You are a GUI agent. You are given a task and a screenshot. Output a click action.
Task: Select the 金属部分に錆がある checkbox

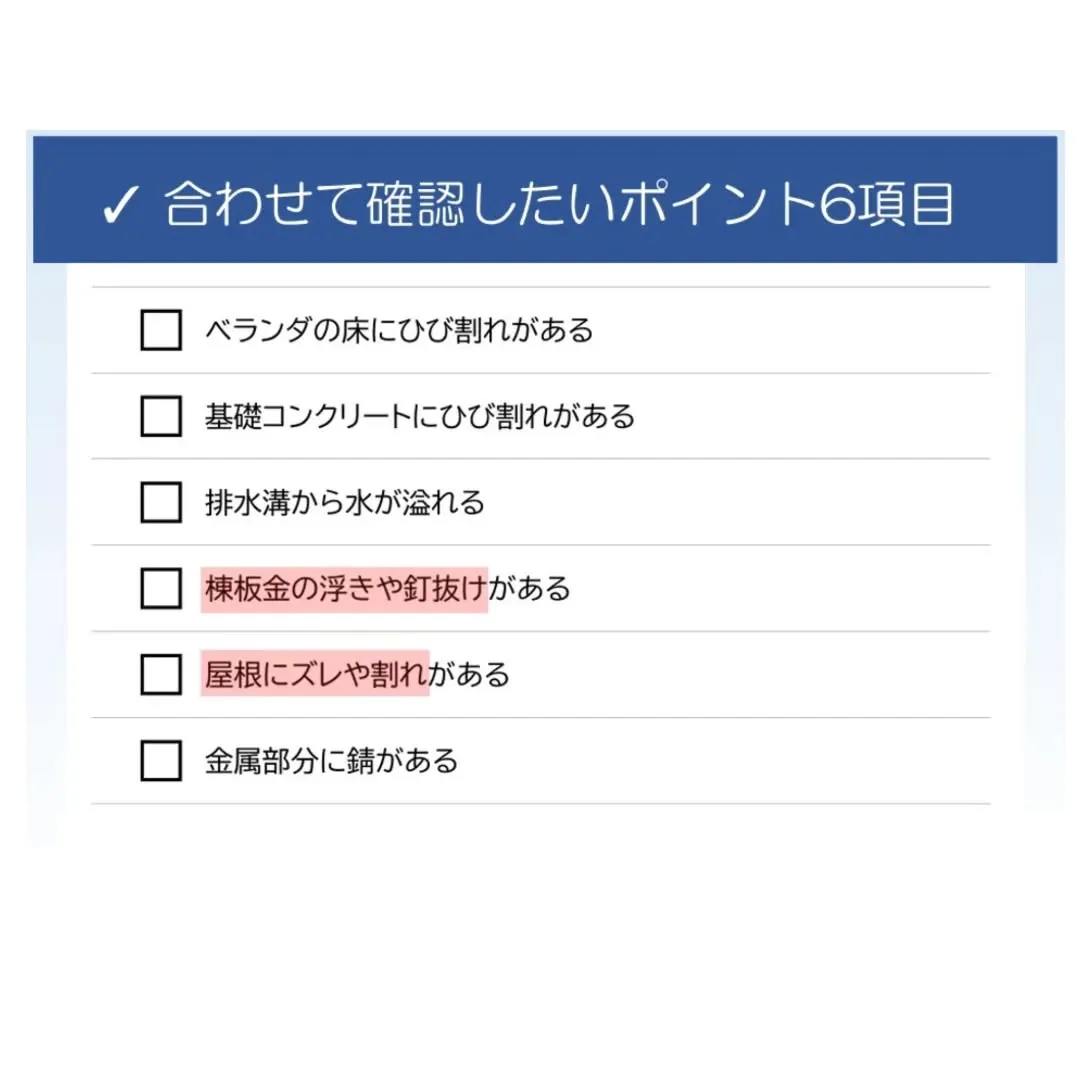click(161, 761)
